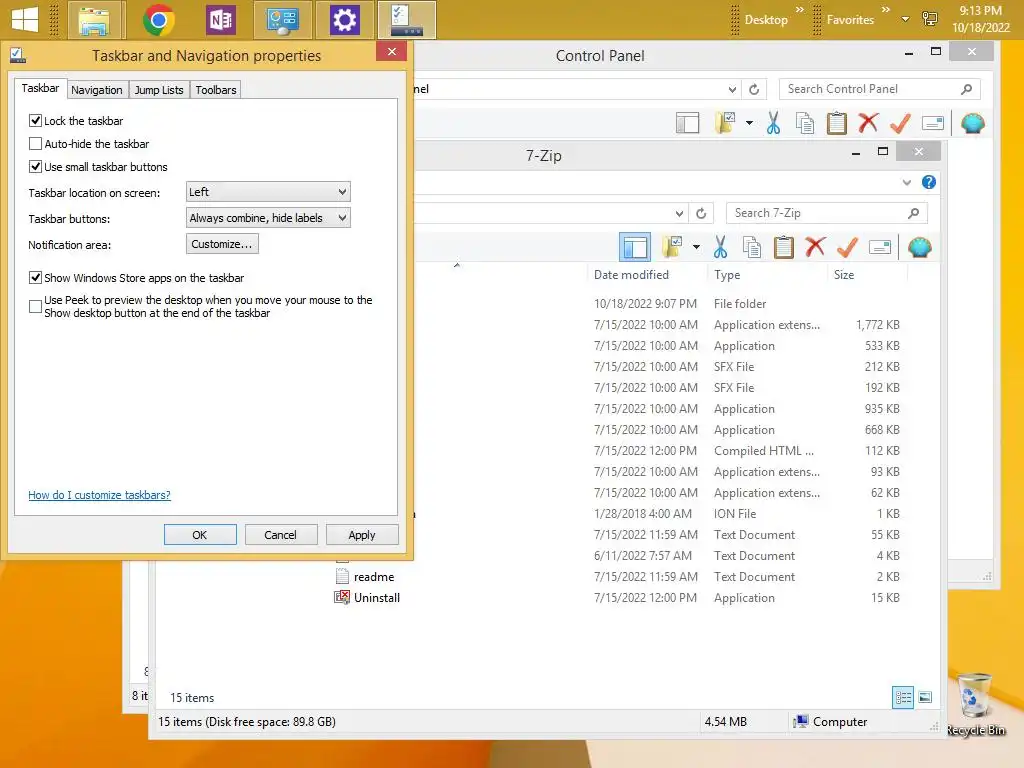The width and height of the screenshot is (1024, 768).
Task: Open help question mark in 7-Zip window
Action: [929, 182]
